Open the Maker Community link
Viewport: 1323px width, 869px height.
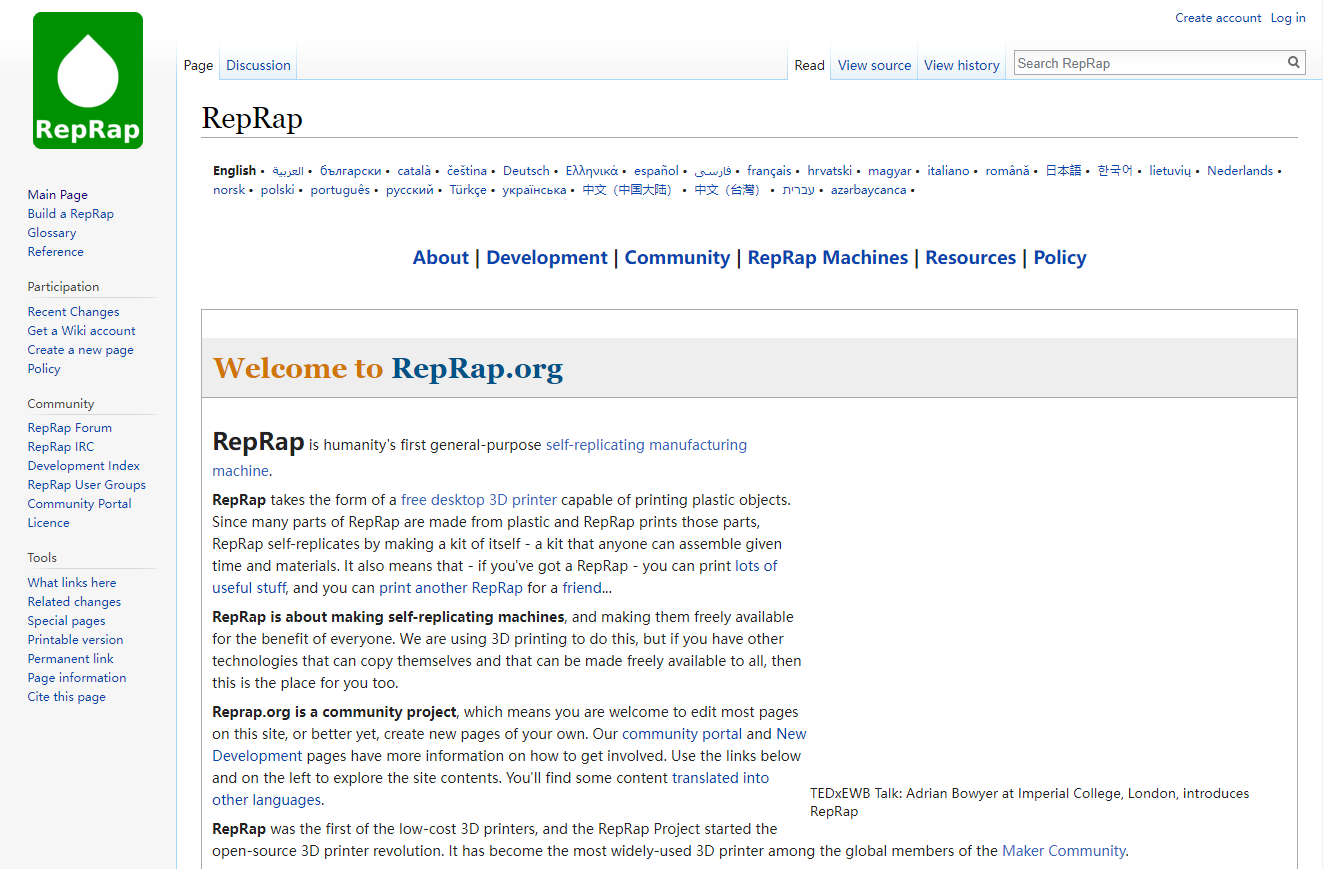click(x=1063, y=850)
